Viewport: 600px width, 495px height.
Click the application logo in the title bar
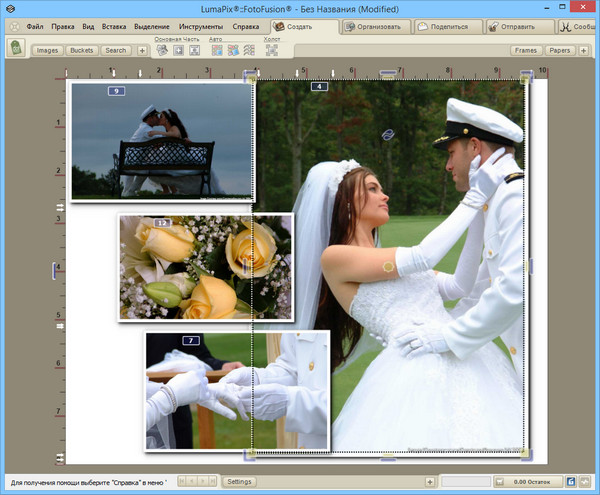(x=11, y=8)
